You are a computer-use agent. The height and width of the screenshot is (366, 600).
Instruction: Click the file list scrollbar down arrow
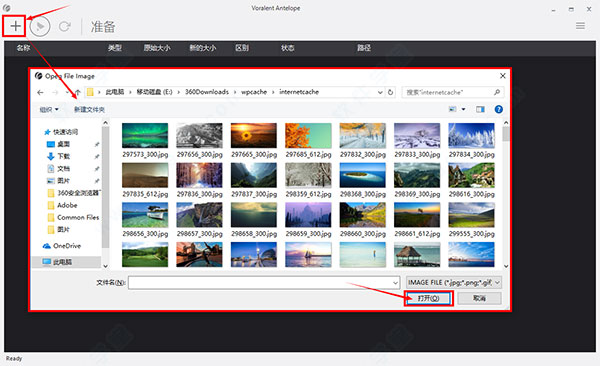[506, 266]
